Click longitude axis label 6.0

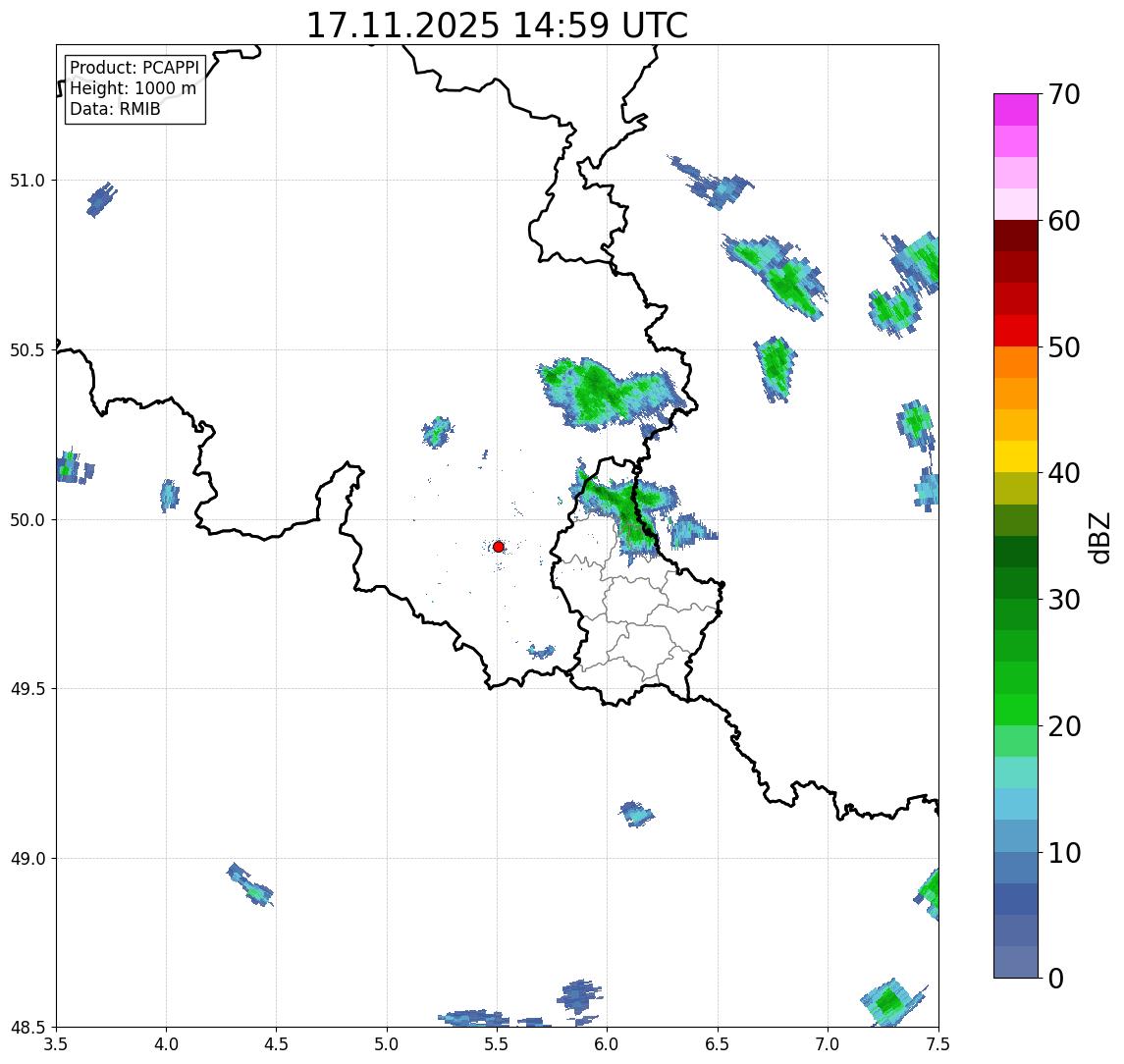[x=608, y=1044]
